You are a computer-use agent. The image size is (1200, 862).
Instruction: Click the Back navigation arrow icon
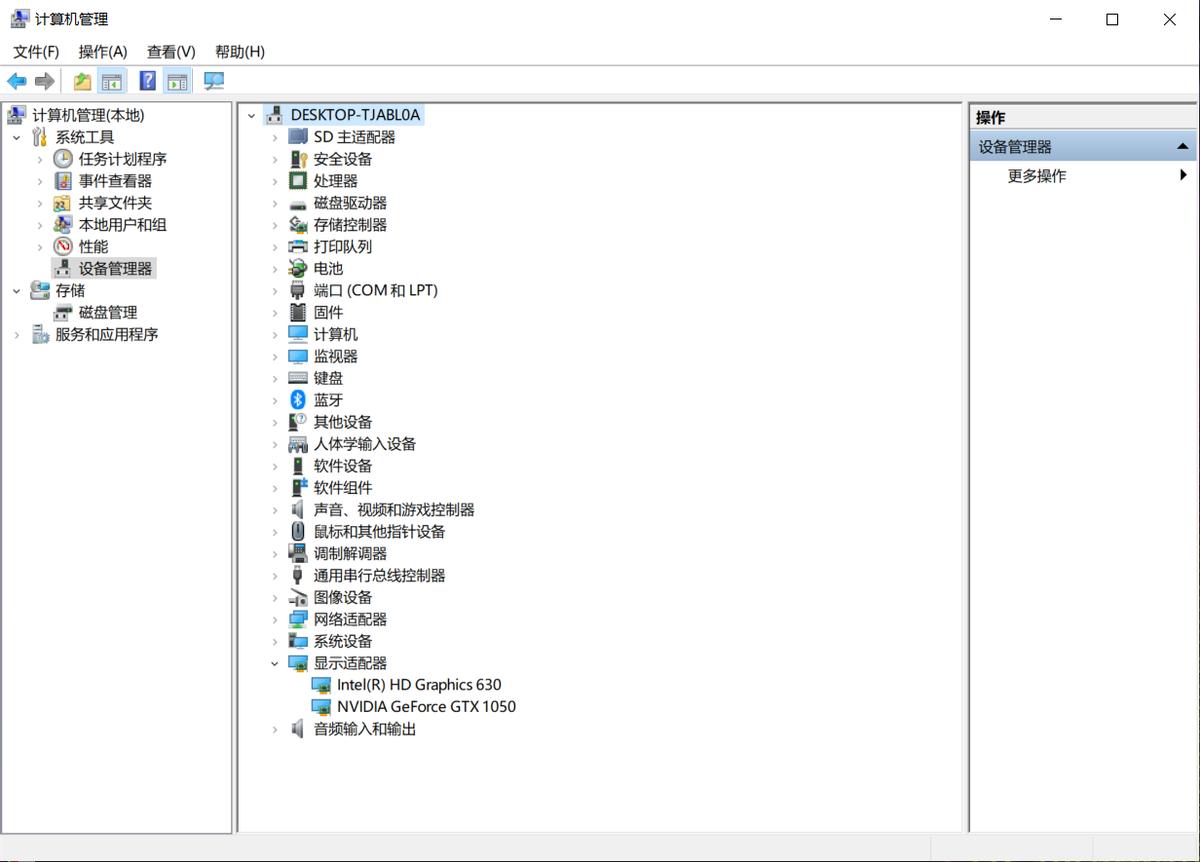point(16,80)
